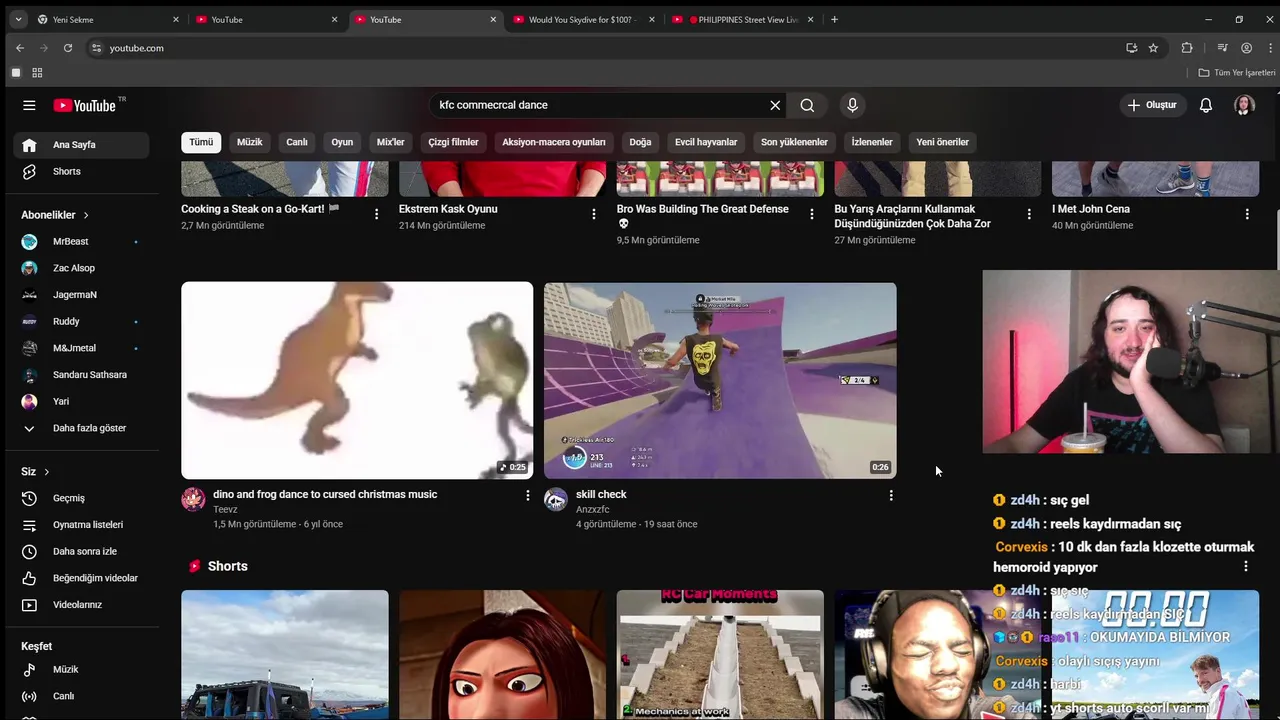Select Aksiyon-macera oyunları chip

(x=554, y=142)
